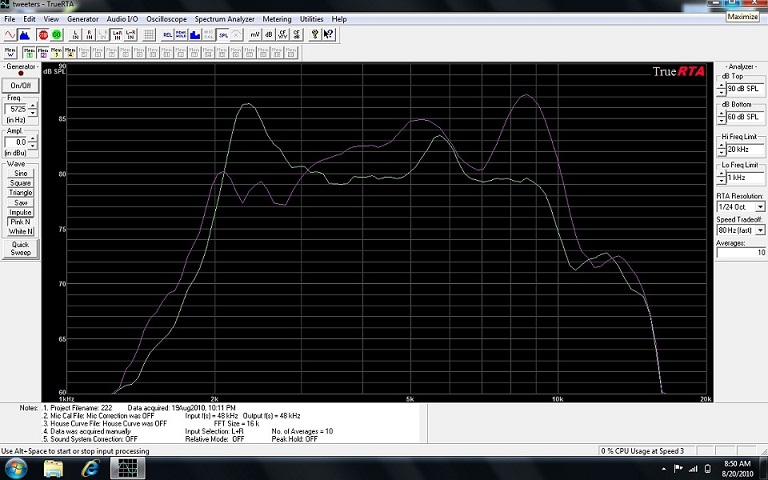Open the help lightbulb toolbar icon
The height and width of the screenshot is (480, 768).
click(x=314, y=34)
